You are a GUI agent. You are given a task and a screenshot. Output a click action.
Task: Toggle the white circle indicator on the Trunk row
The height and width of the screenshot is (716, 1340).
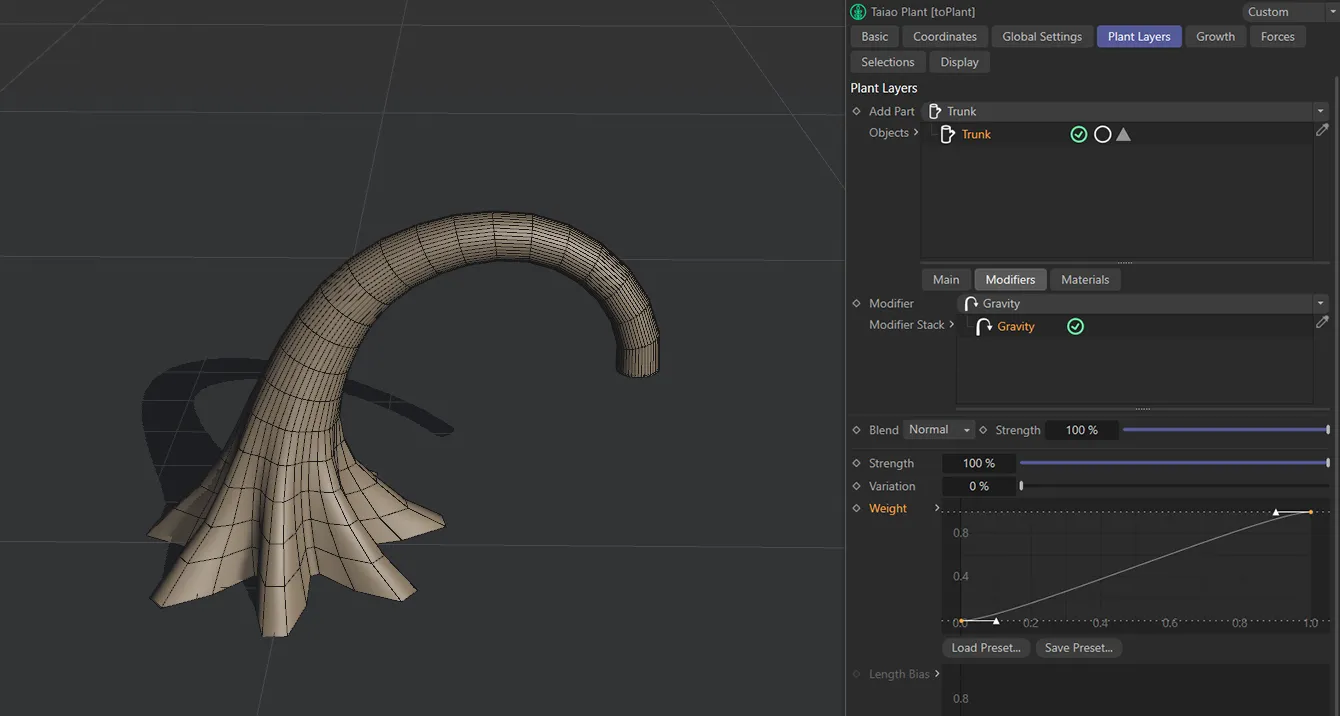[x=1102, y=133]
